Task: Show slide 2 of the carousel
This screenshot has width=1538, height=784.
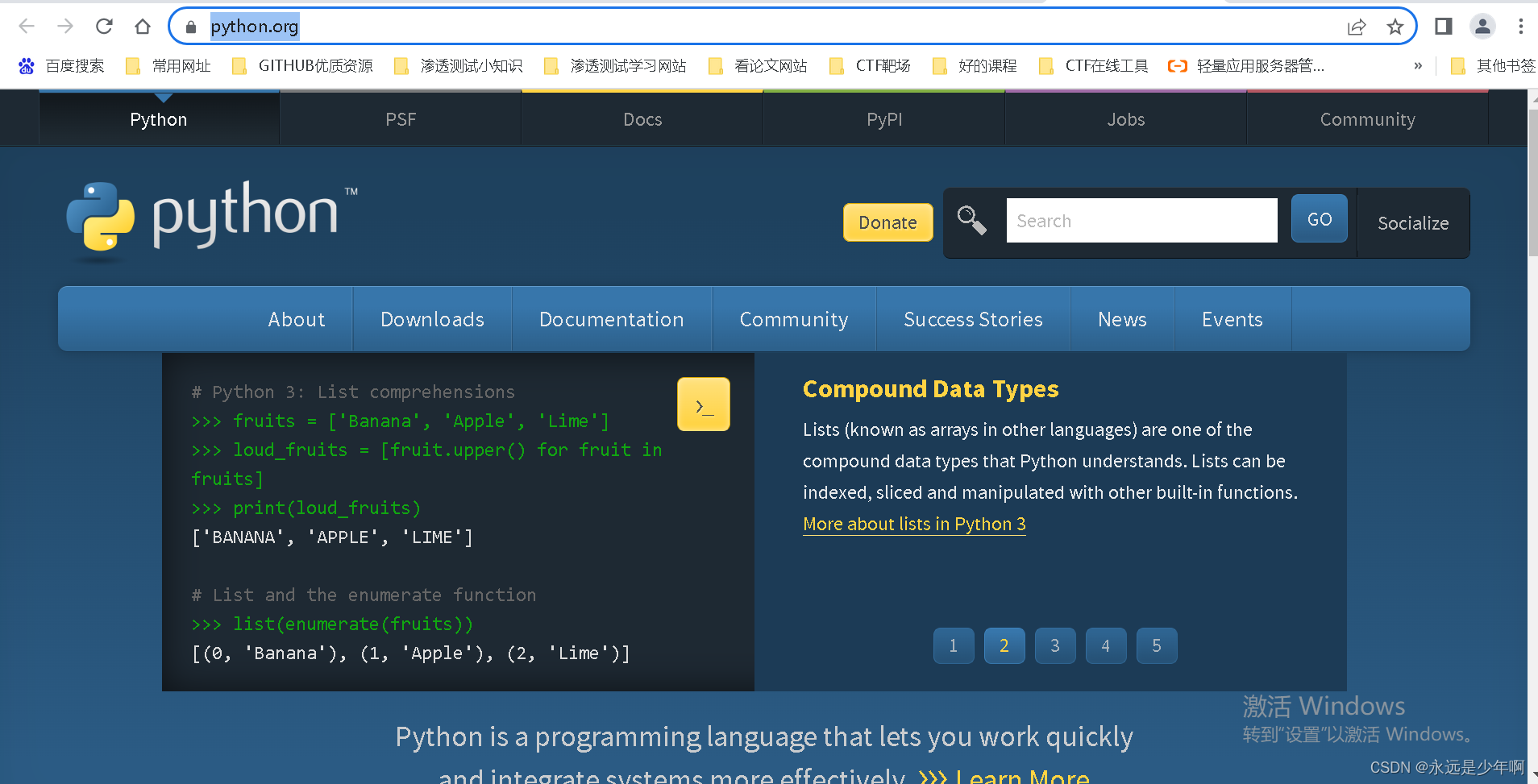Action: pyautogui.click(x=1004, y=645)
